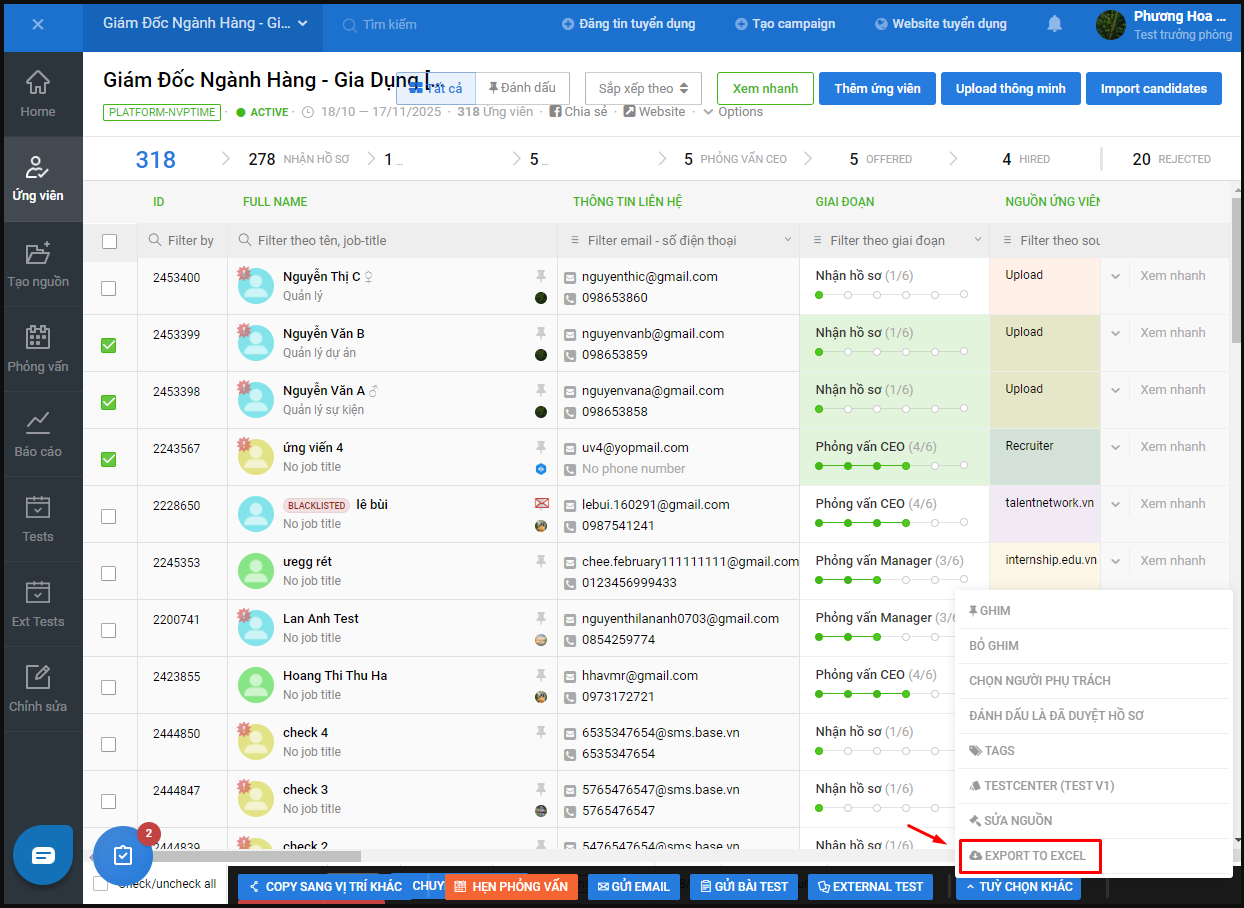Click the Thêm ứng viên button

(877, 89)
